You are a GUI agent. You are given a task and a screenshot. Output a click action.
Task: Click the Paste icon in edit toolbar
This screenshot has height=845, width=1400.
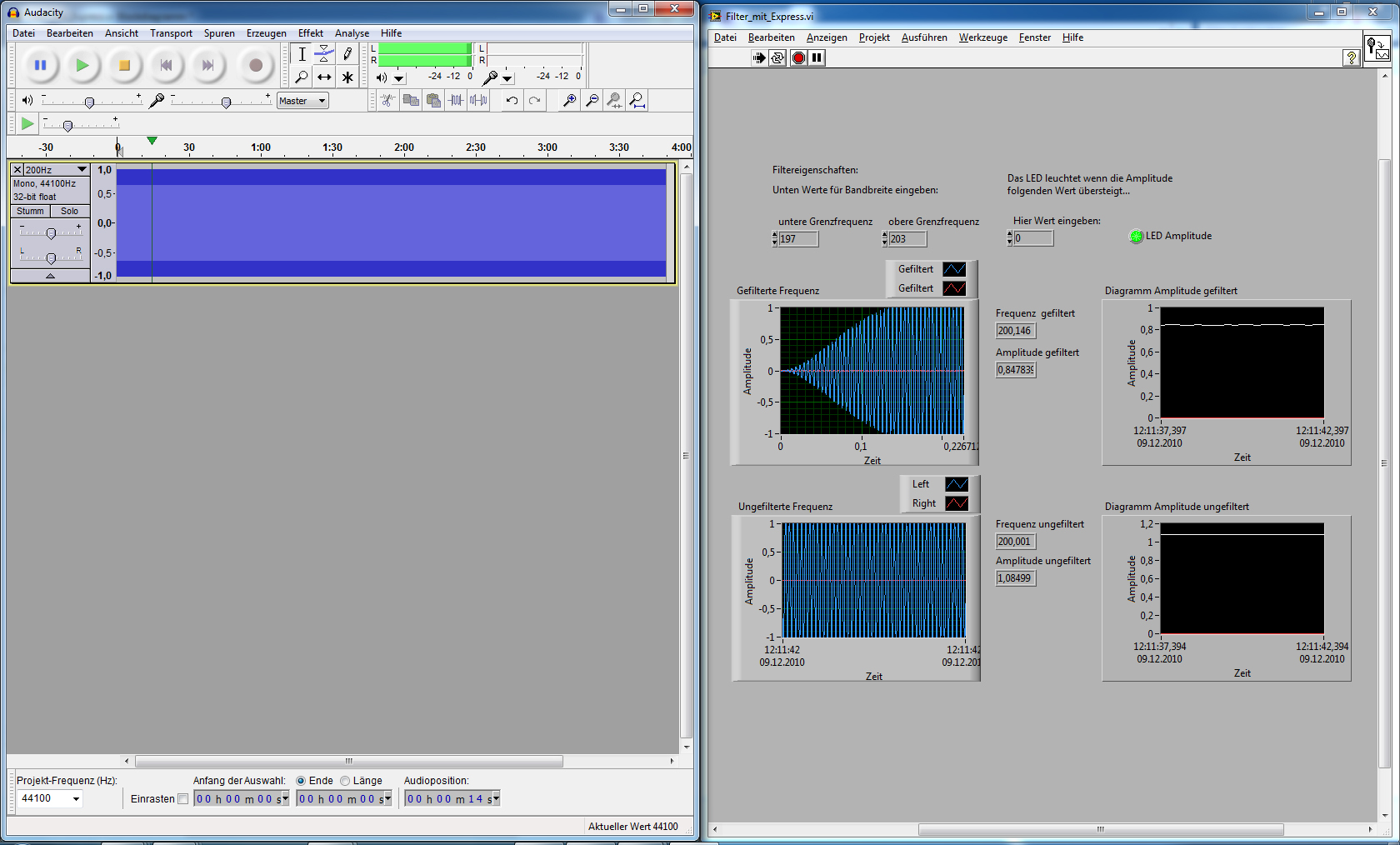tap(433, 100)
